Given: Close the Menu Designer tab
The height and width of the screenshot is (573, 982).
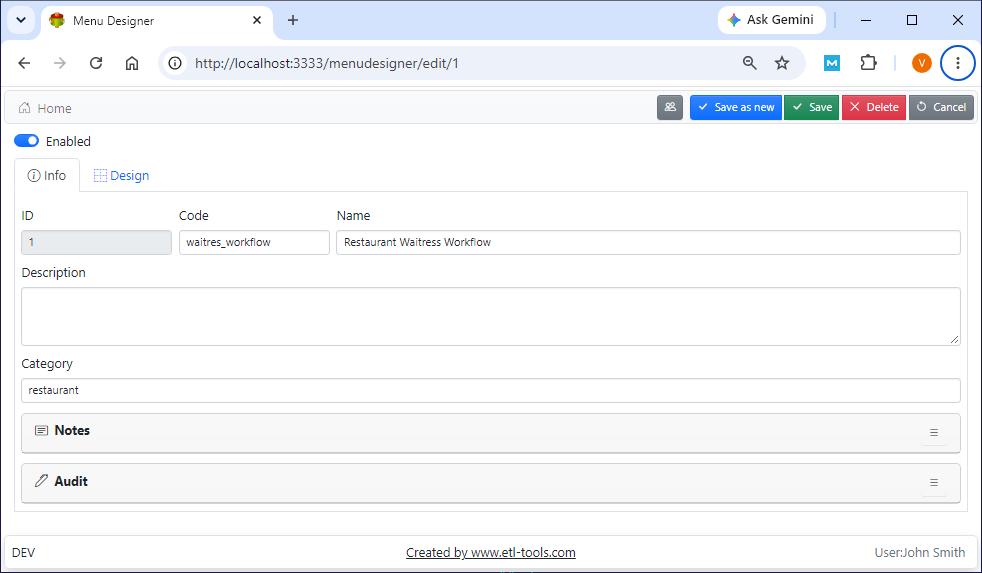Looking at the screenshot, I should [x=257, y=20].
